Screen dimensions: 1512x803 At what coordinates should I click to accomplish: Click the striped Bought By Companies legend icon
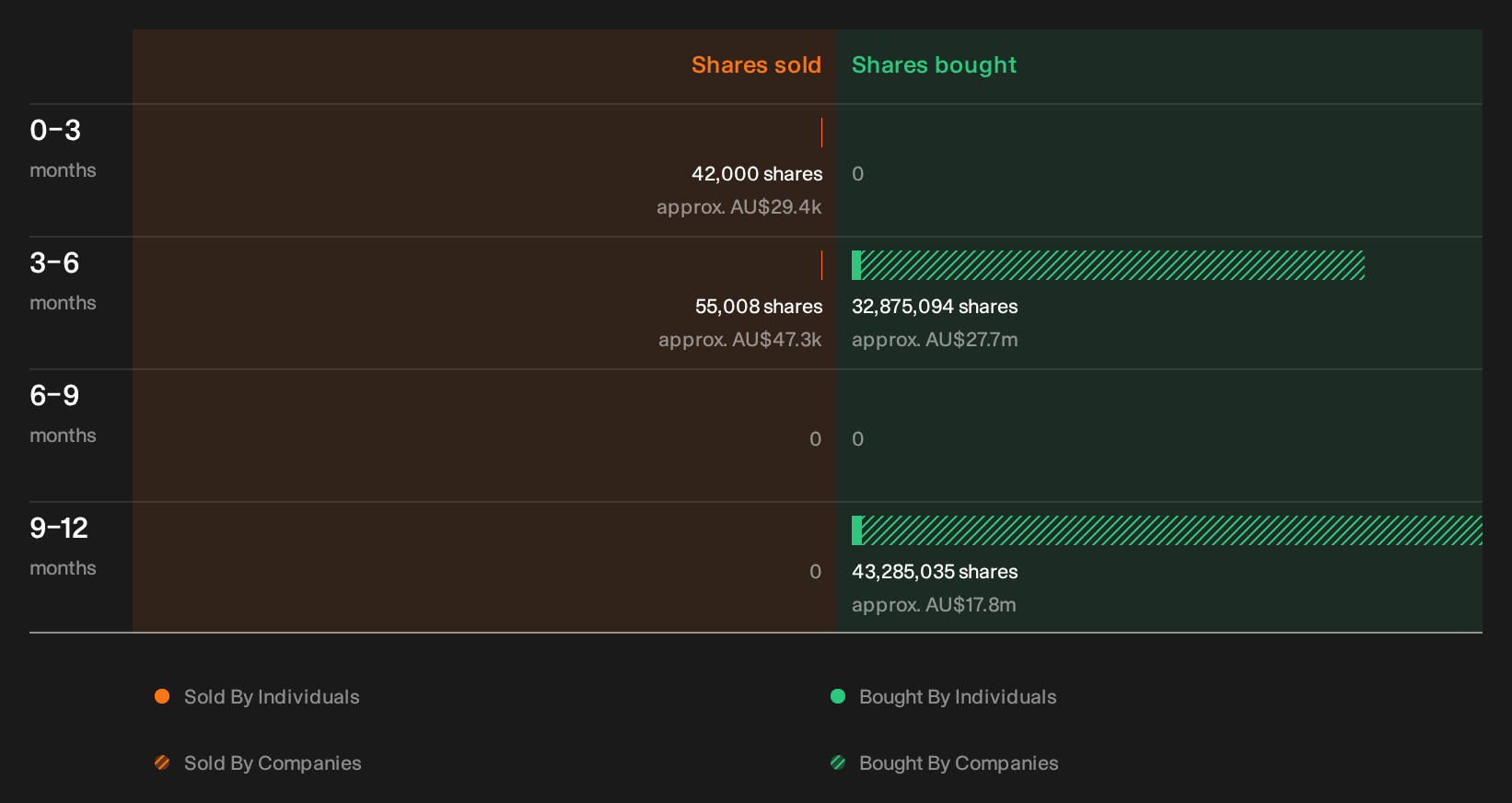838,762
